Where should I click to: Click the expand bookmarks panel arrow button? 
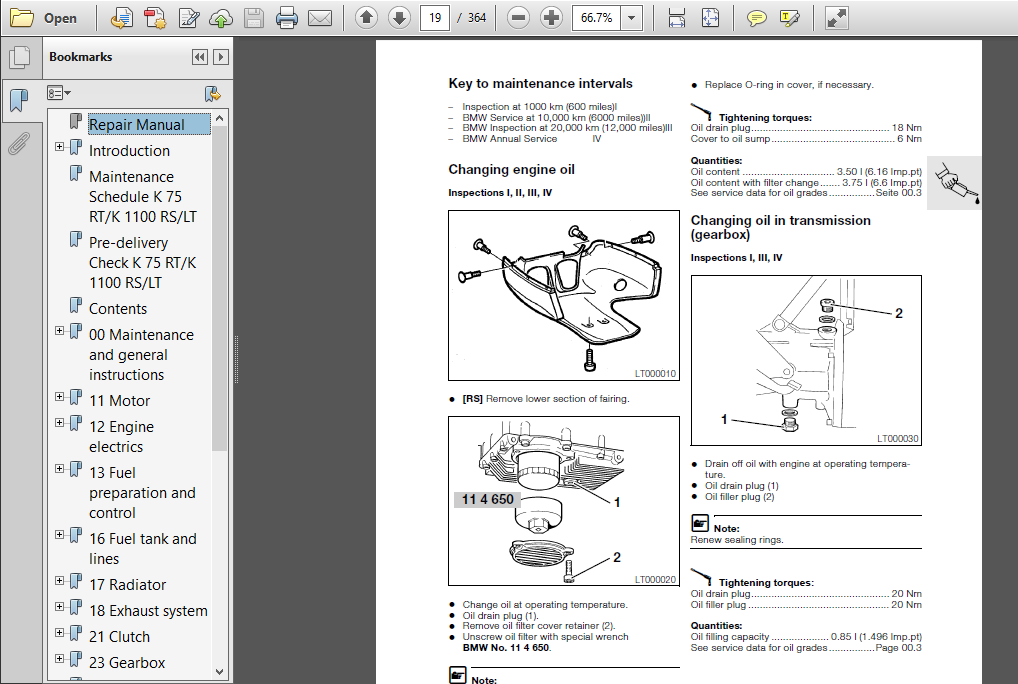pos(221,57)
